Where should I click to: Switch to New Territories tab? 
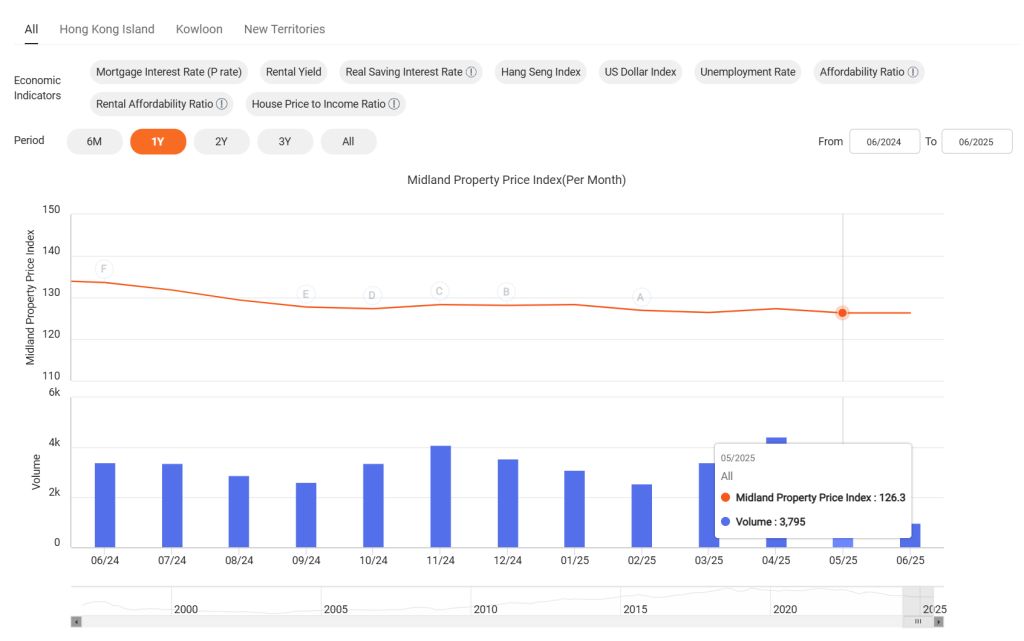click(x=284, y=29)
